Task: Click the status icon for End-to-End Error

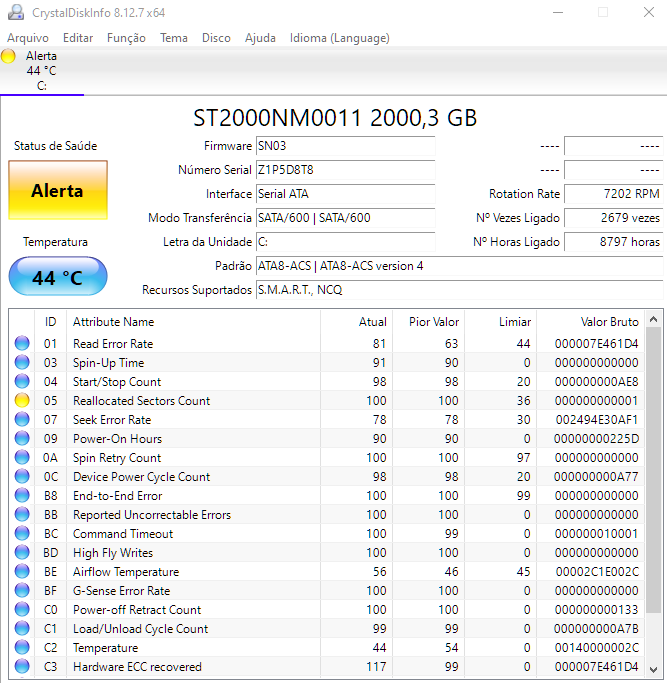Action: [x=22, y=495]
